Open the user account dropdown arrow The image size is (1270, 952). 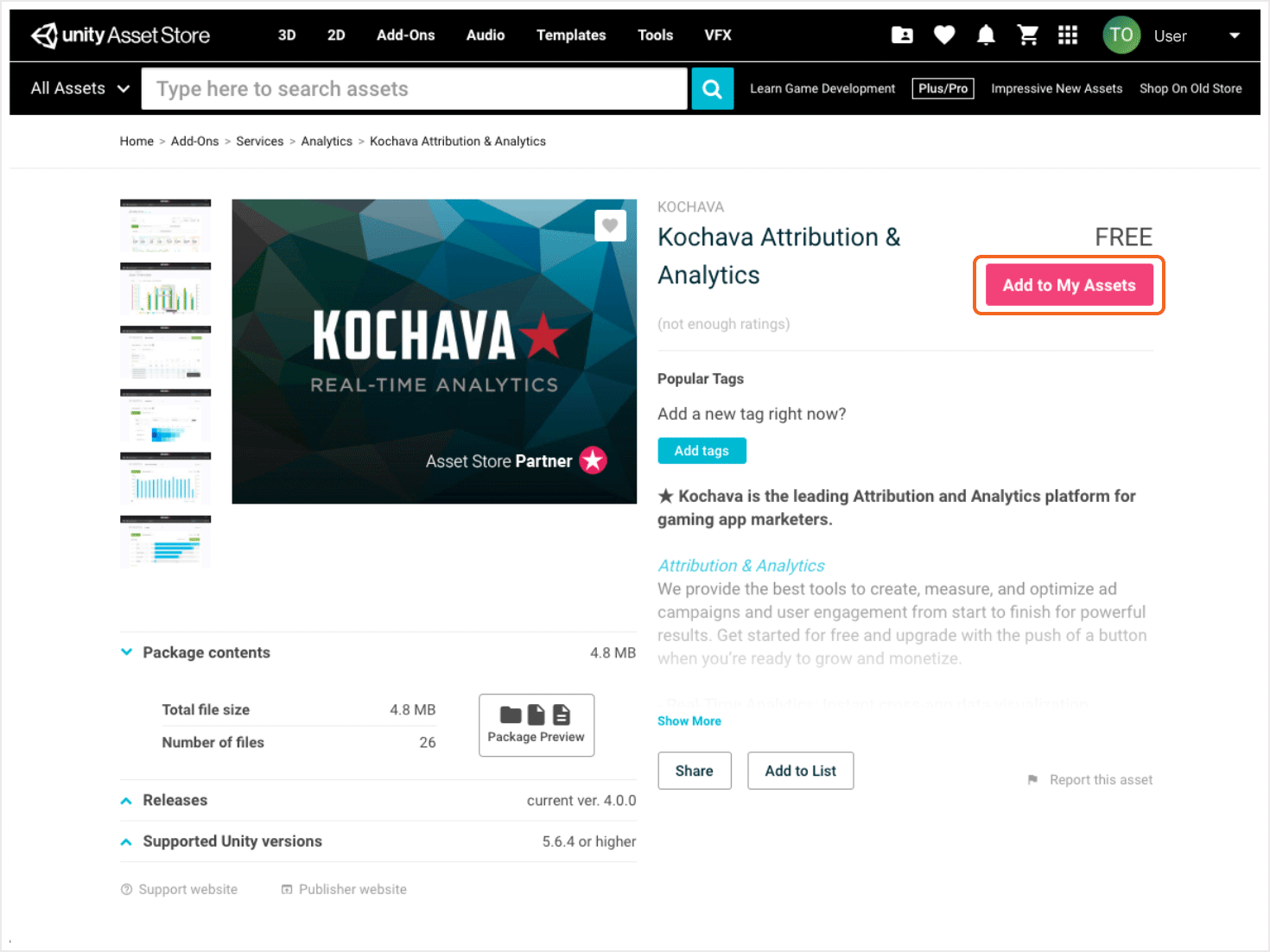pos(1235,35)
